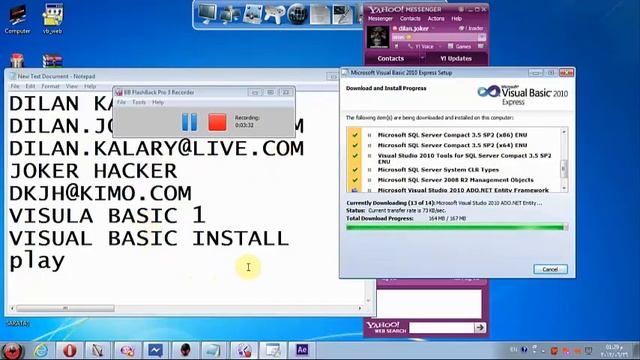Expand the Contacts tab dropdown arrow
The height and width of the screenshot is (360, 640).
coord(422,58)
